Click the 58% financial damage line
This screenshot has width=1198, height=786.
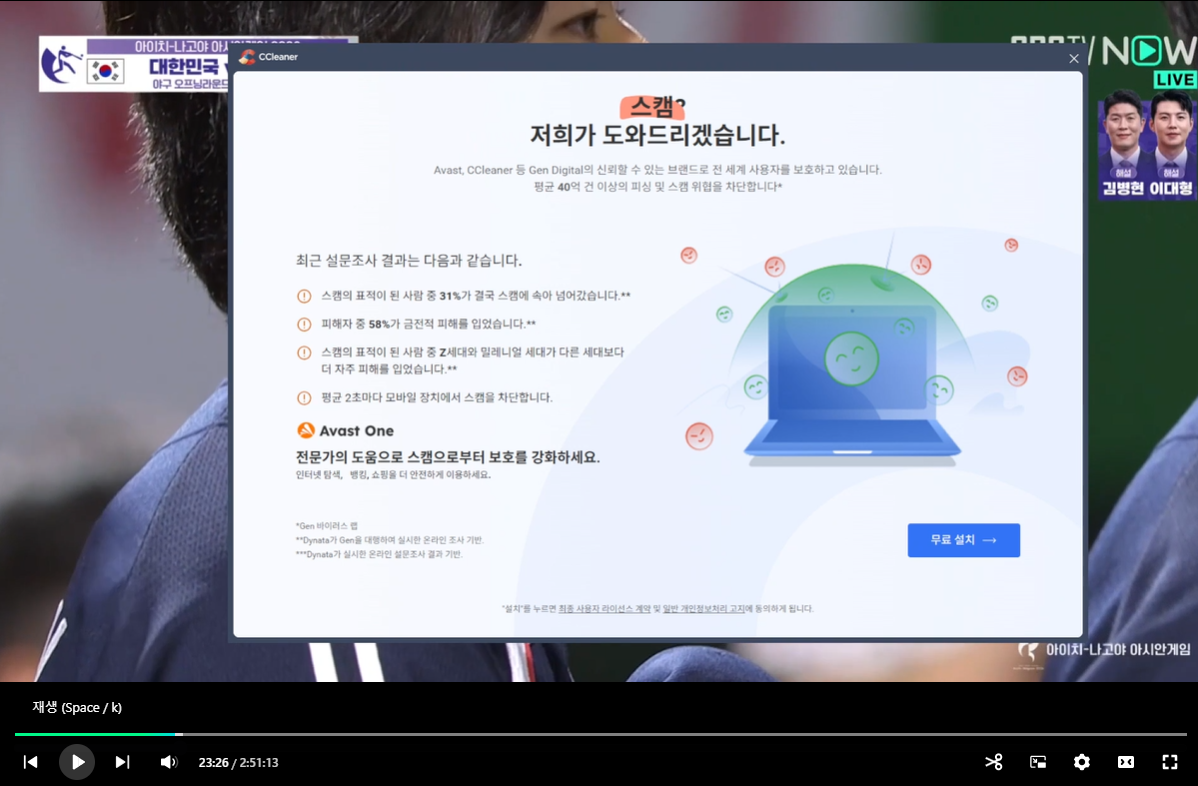(416, 324)
